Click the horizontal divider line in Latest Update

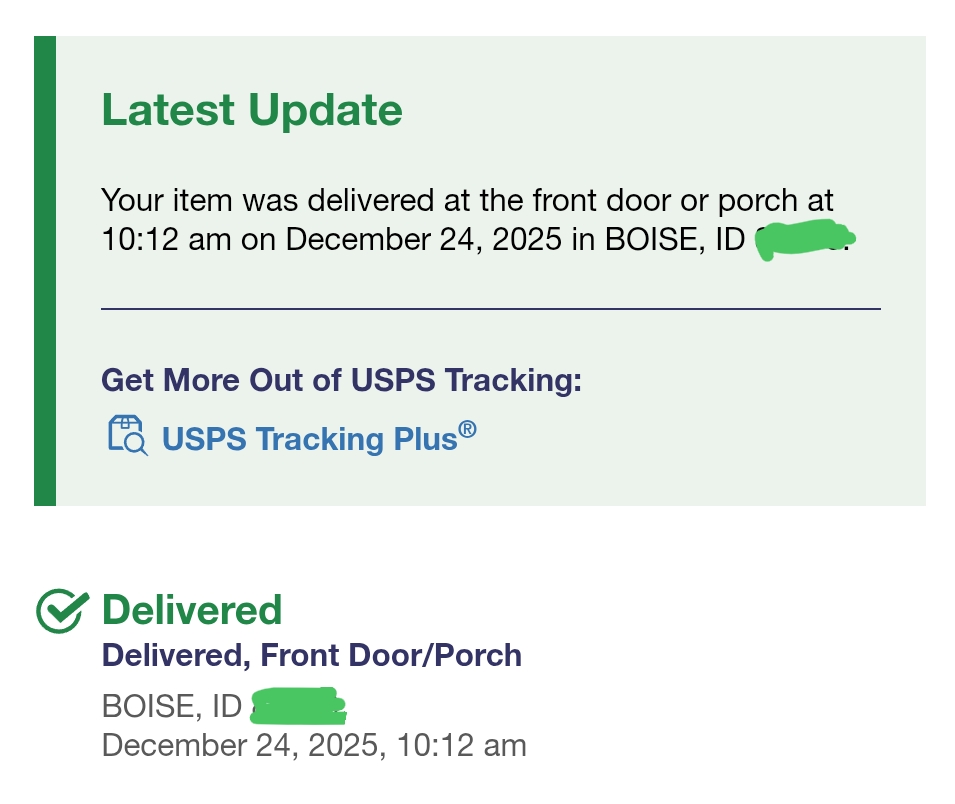pyautogui.click(x=490, y=310)
